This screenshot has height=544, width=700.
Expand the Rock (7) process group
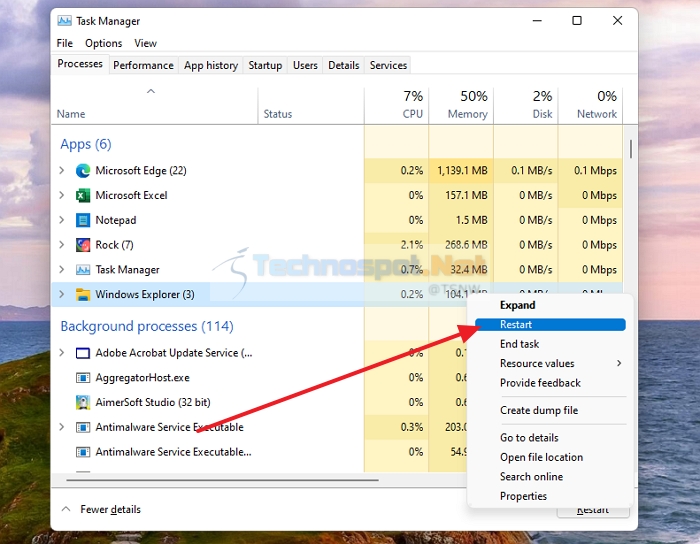click(x=62, y=245)
